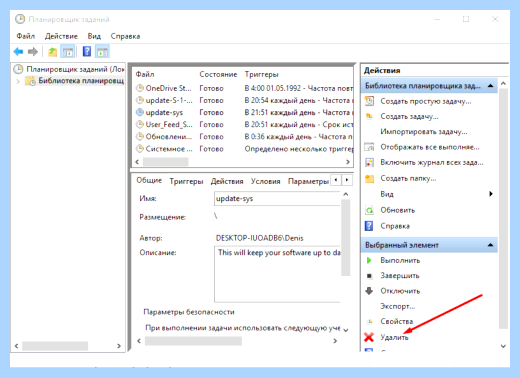
Task: Click Отключить action text
Action: tap(400, 291)
